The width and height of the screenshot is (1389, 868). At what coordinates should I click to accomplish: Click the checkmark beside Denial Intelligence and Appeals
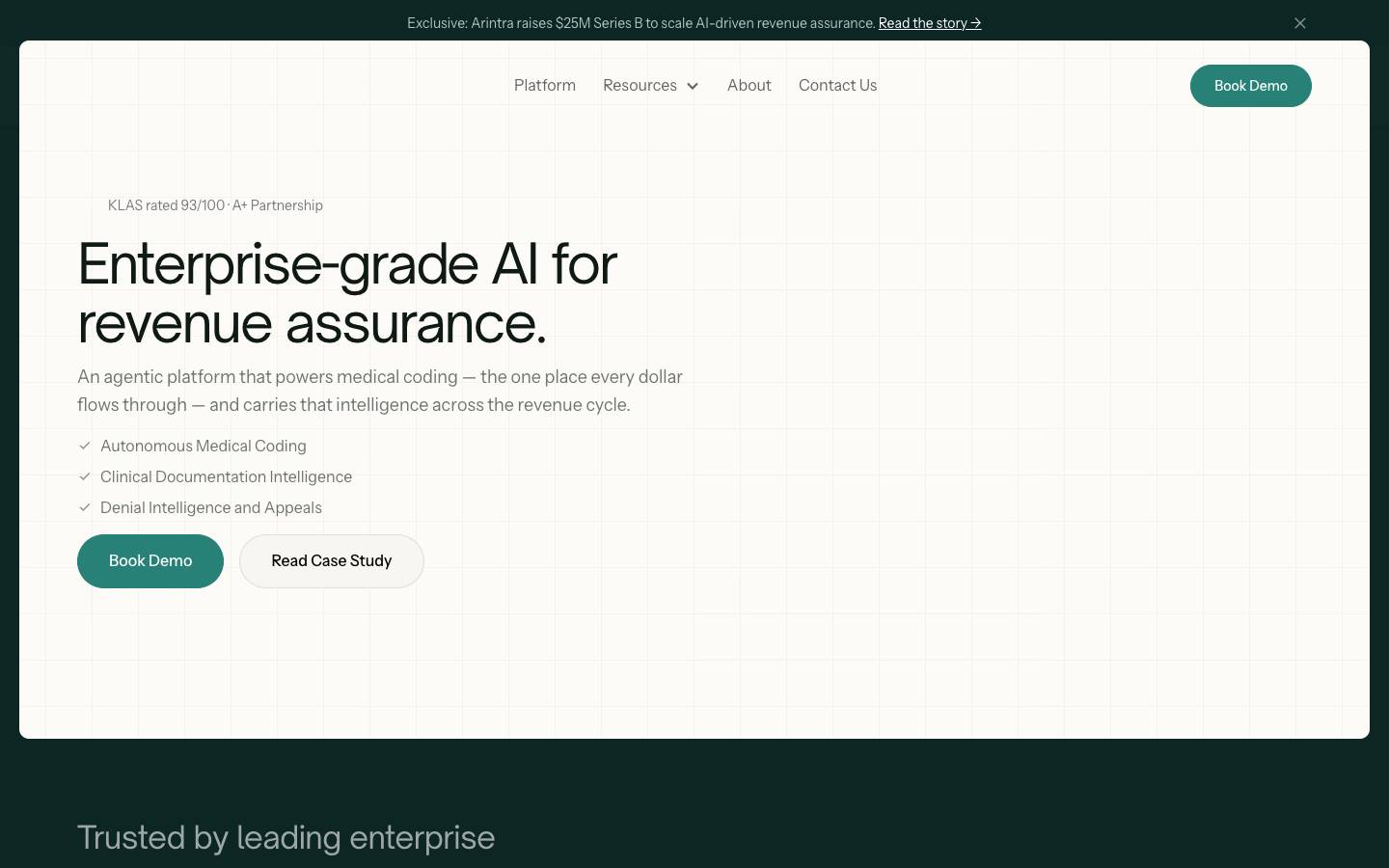(x=85, y=507)
